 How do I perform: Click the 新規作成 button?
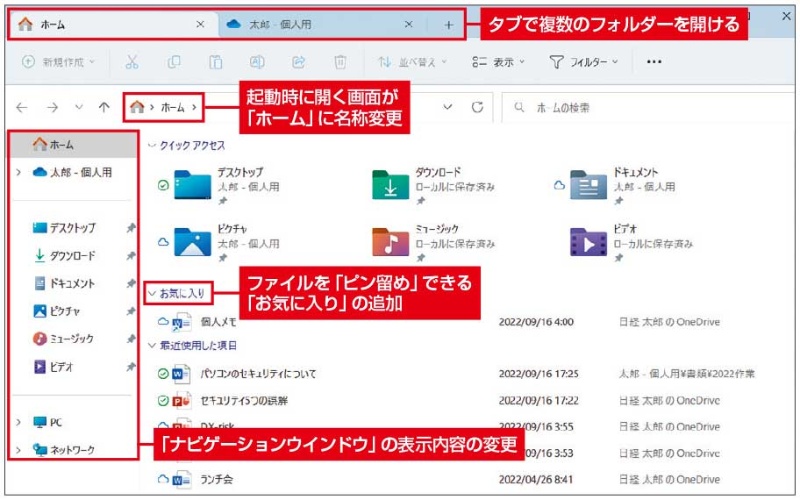[x=58, y=62]
